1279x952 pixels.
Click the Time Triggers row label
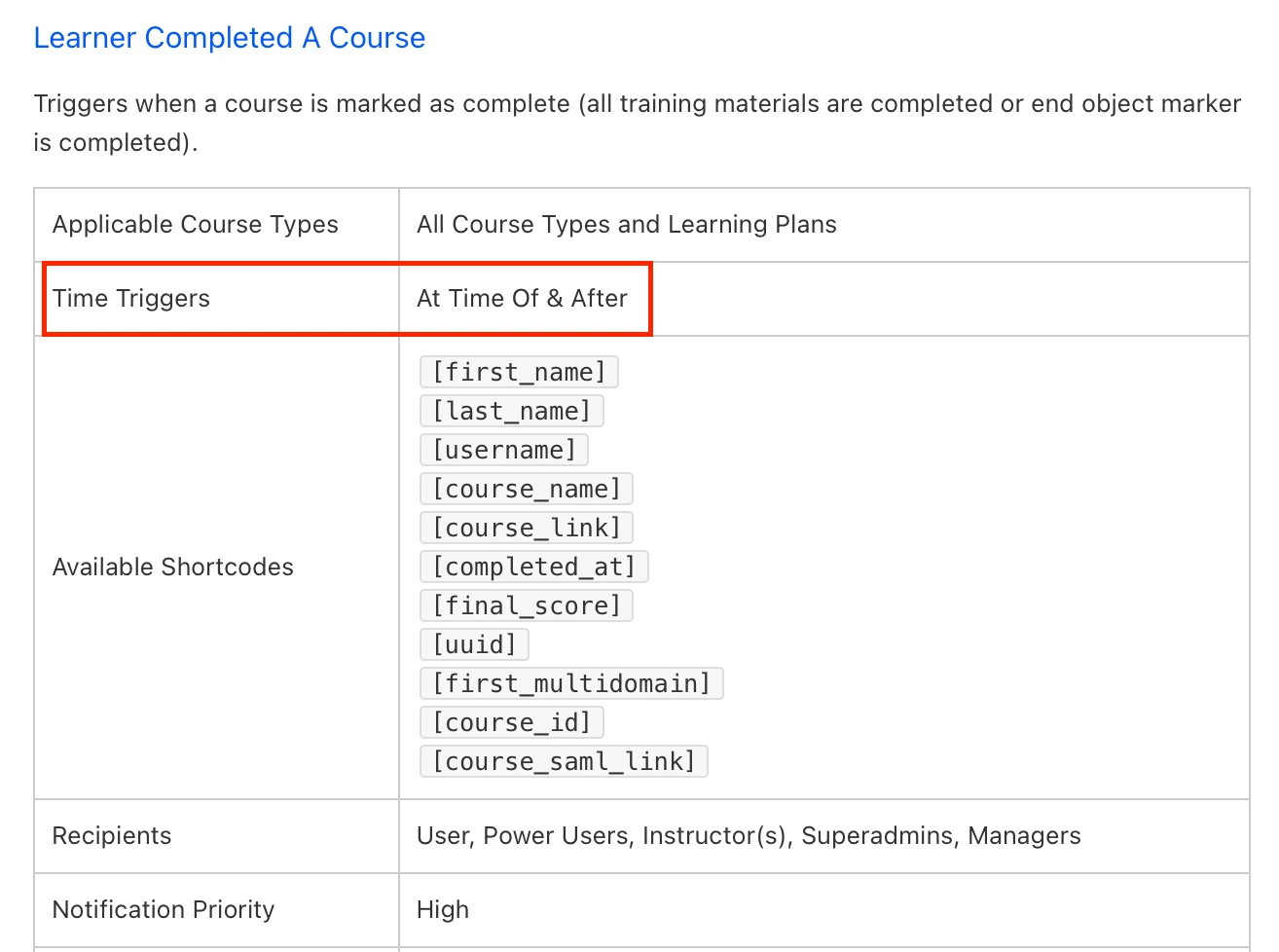131,299
